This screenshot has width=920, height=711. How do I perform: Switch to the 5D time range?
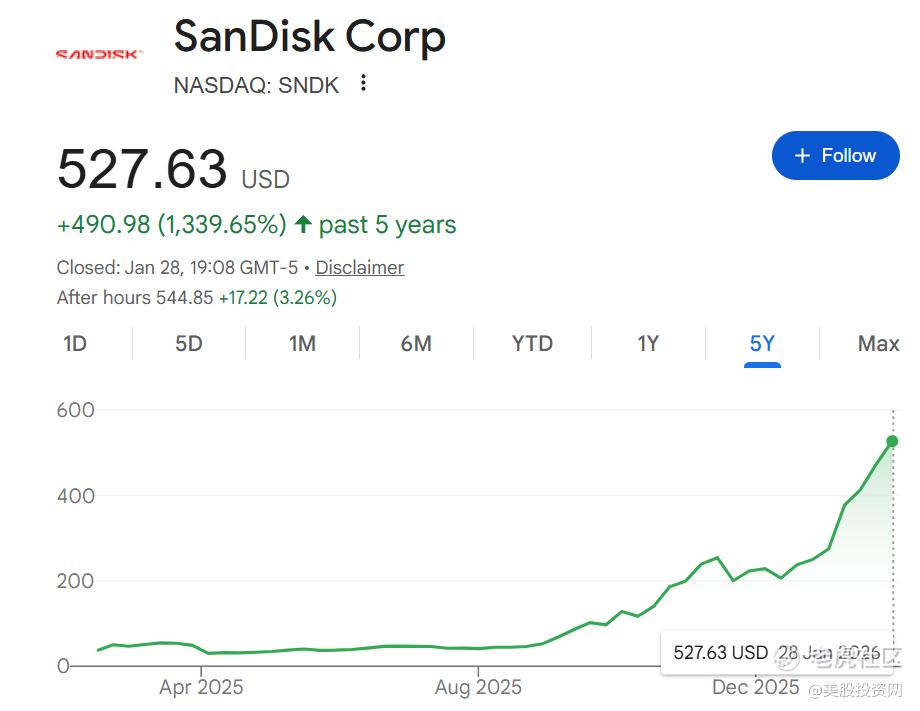[189, 344]
